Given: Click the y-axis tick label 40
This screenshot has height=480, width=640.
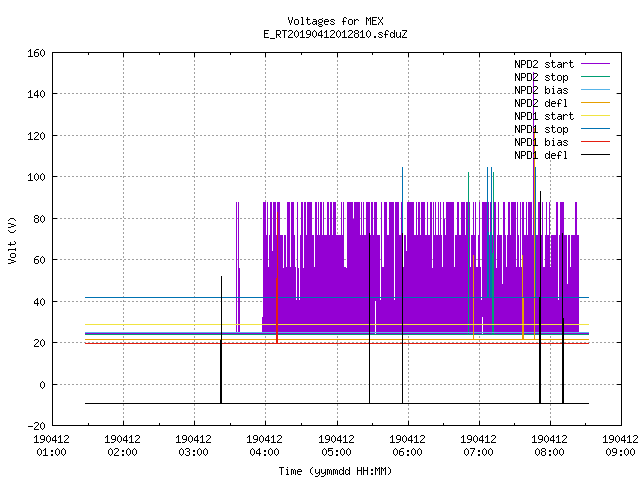Looking at the screenshot, I should pyautogui.click(x=39, y=302).
